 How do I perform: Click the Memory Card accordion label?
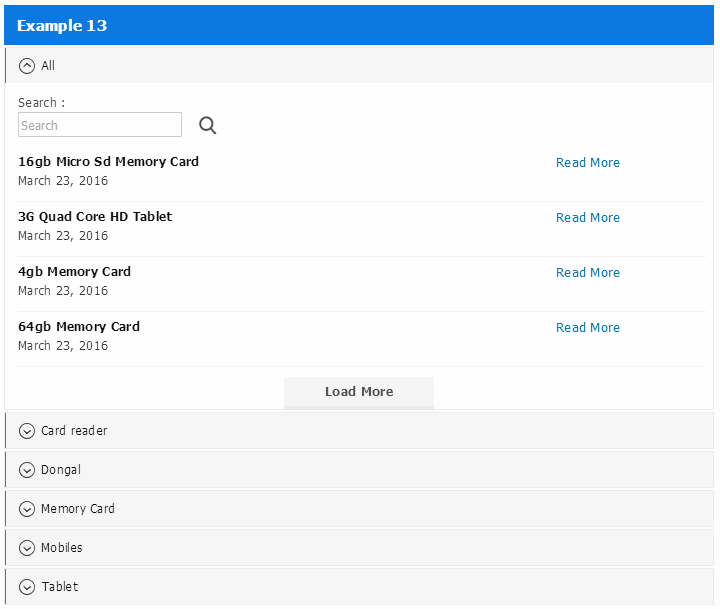pyautogui.click(x=78, y=509)
